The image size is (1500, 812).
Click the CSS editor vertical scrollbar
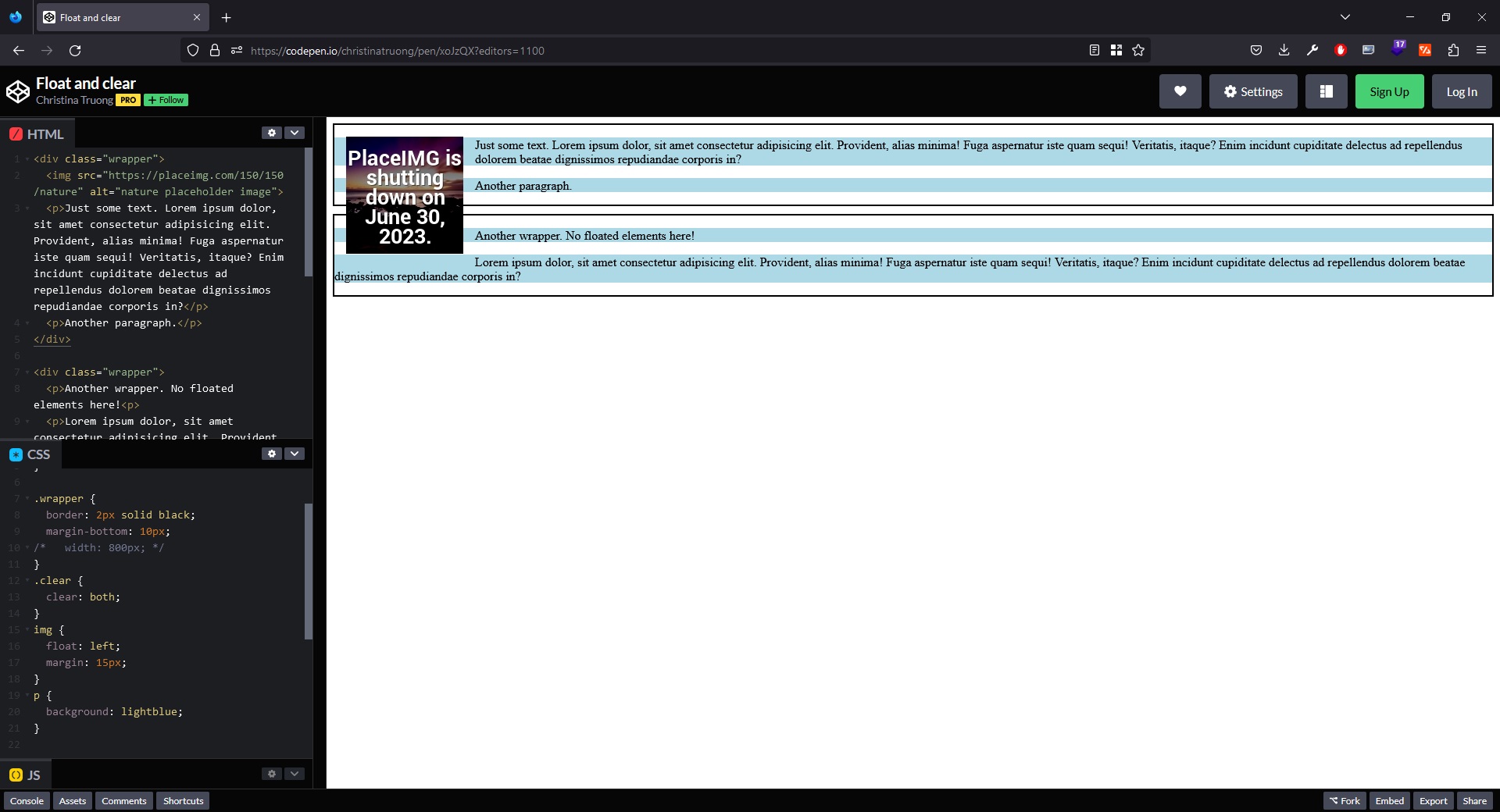point(308,572)
